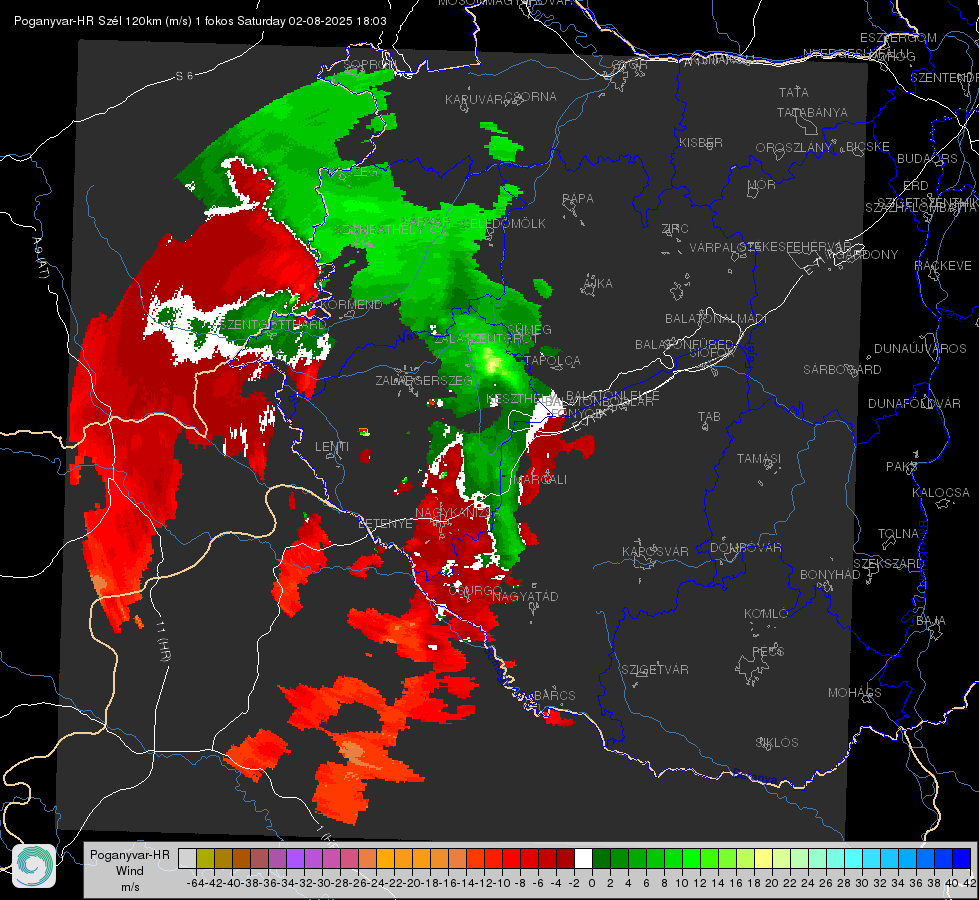Click the 'Poganyvar-HR' legend label

click(129, 855)
